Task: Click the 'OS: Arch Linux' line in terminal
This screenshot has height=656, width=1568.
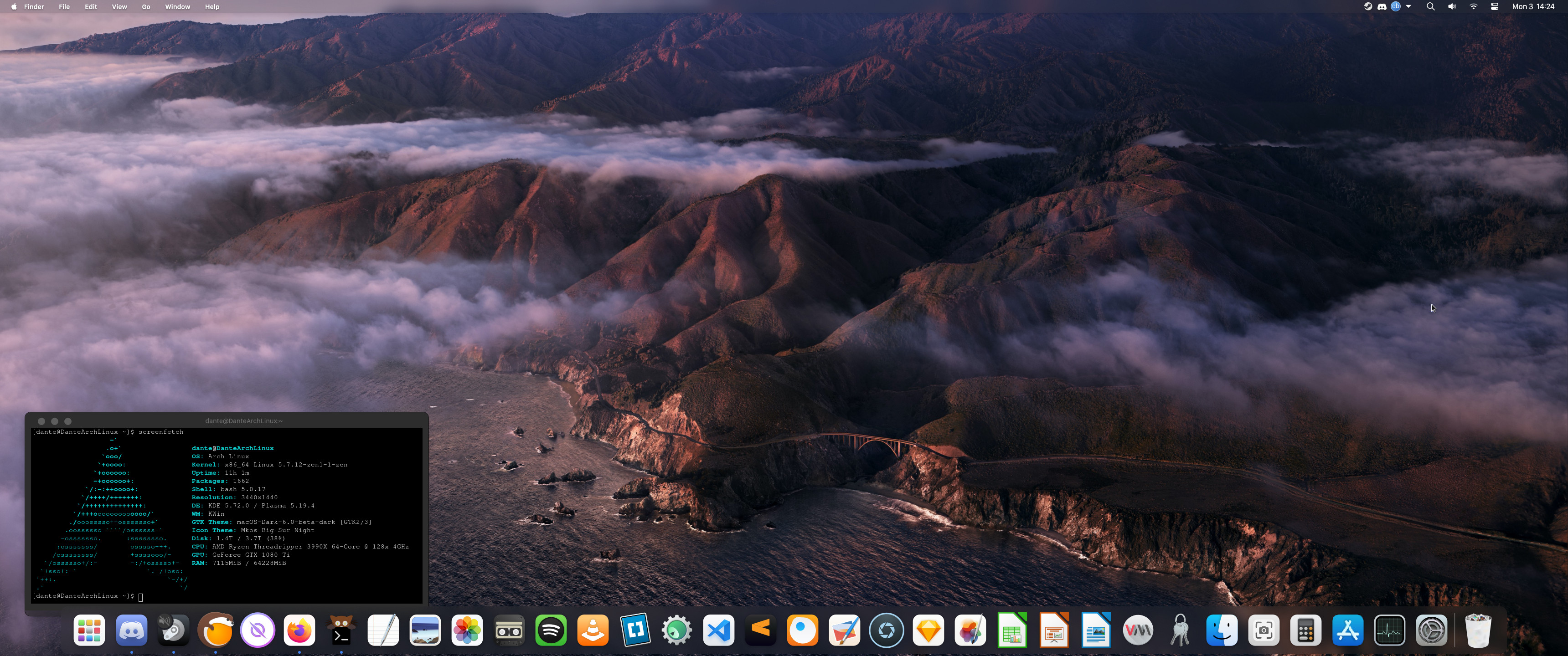Action: 220,456
